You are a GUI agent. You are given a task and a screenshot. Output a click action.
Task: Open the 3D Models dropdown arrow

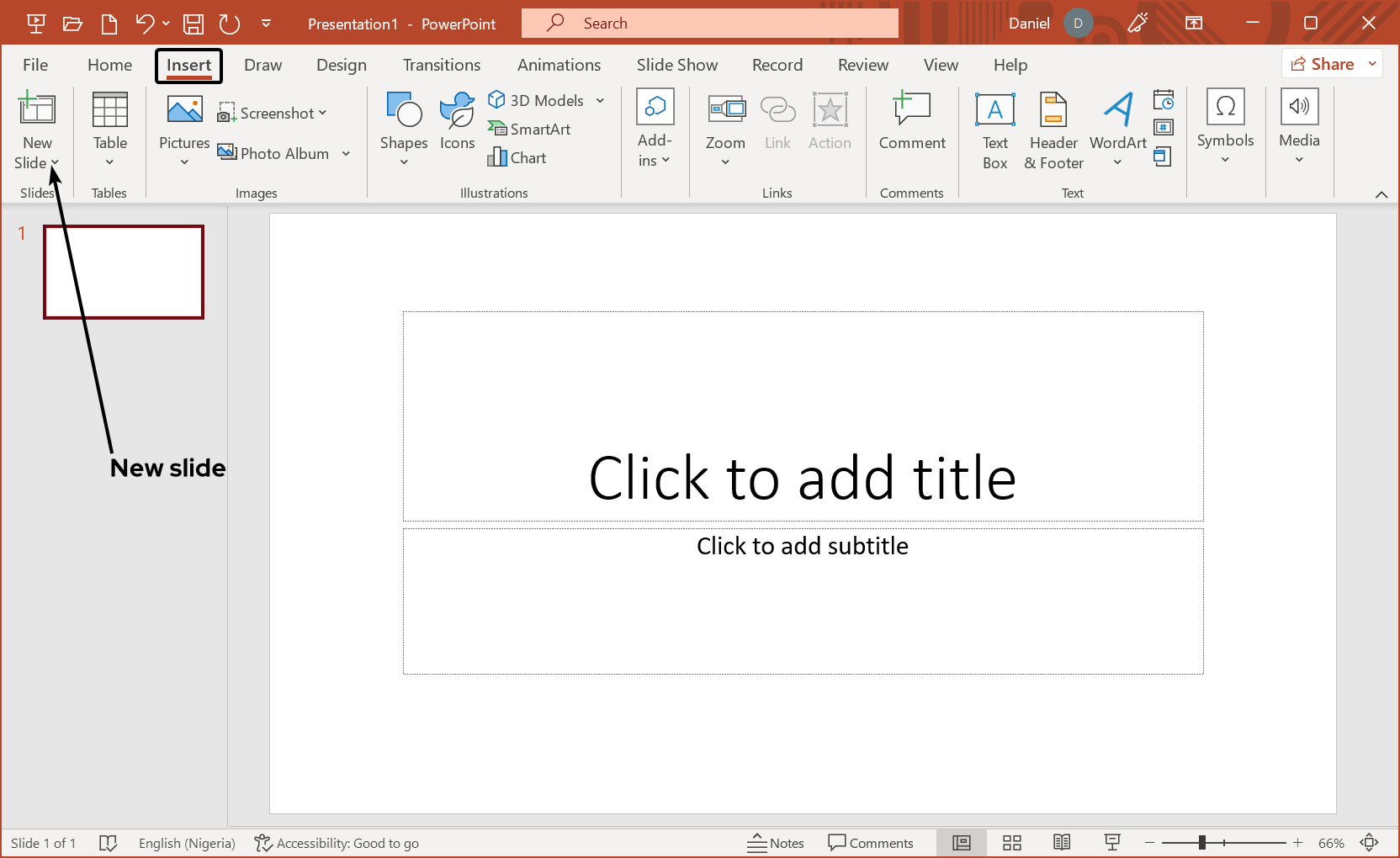600,100
